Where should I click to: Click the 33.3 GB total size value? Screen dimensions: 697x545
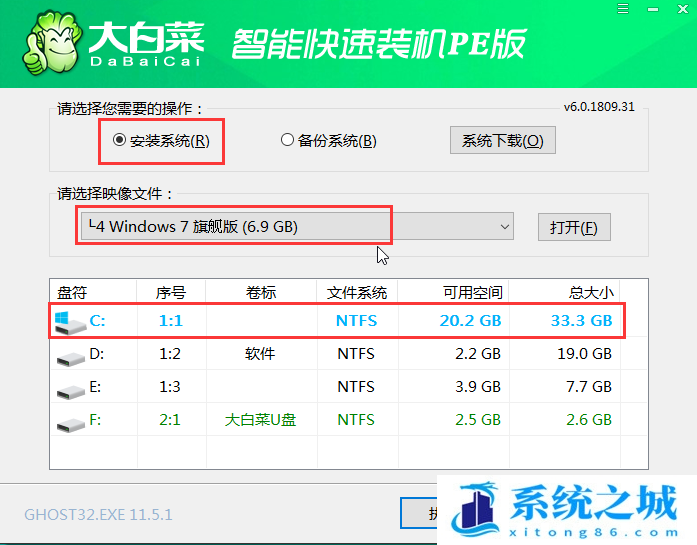581,321
